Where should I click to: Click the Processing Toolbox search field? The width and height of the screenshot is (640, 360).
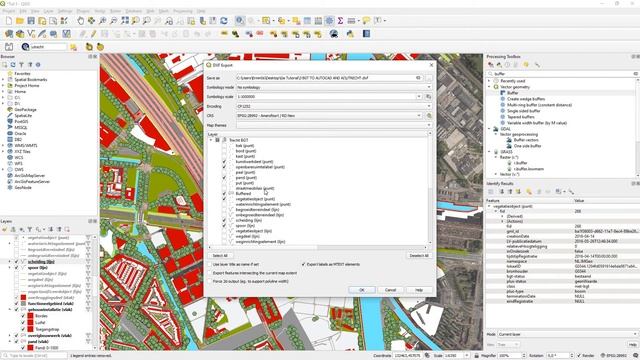[562, 74]
